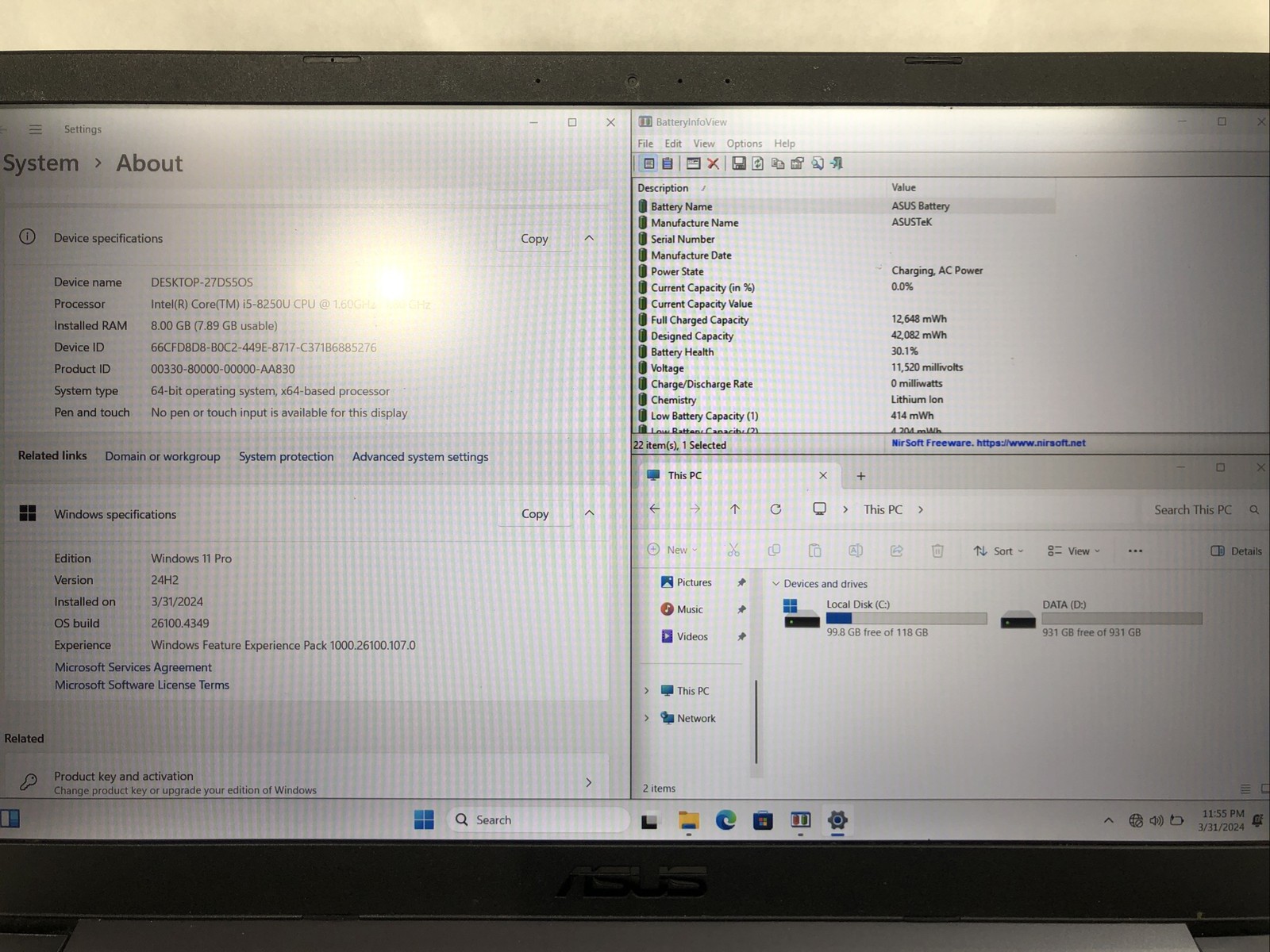Open File Explorer from the taskbar
The height and width of the screenshot is (952, 1270).
[688, 820]
